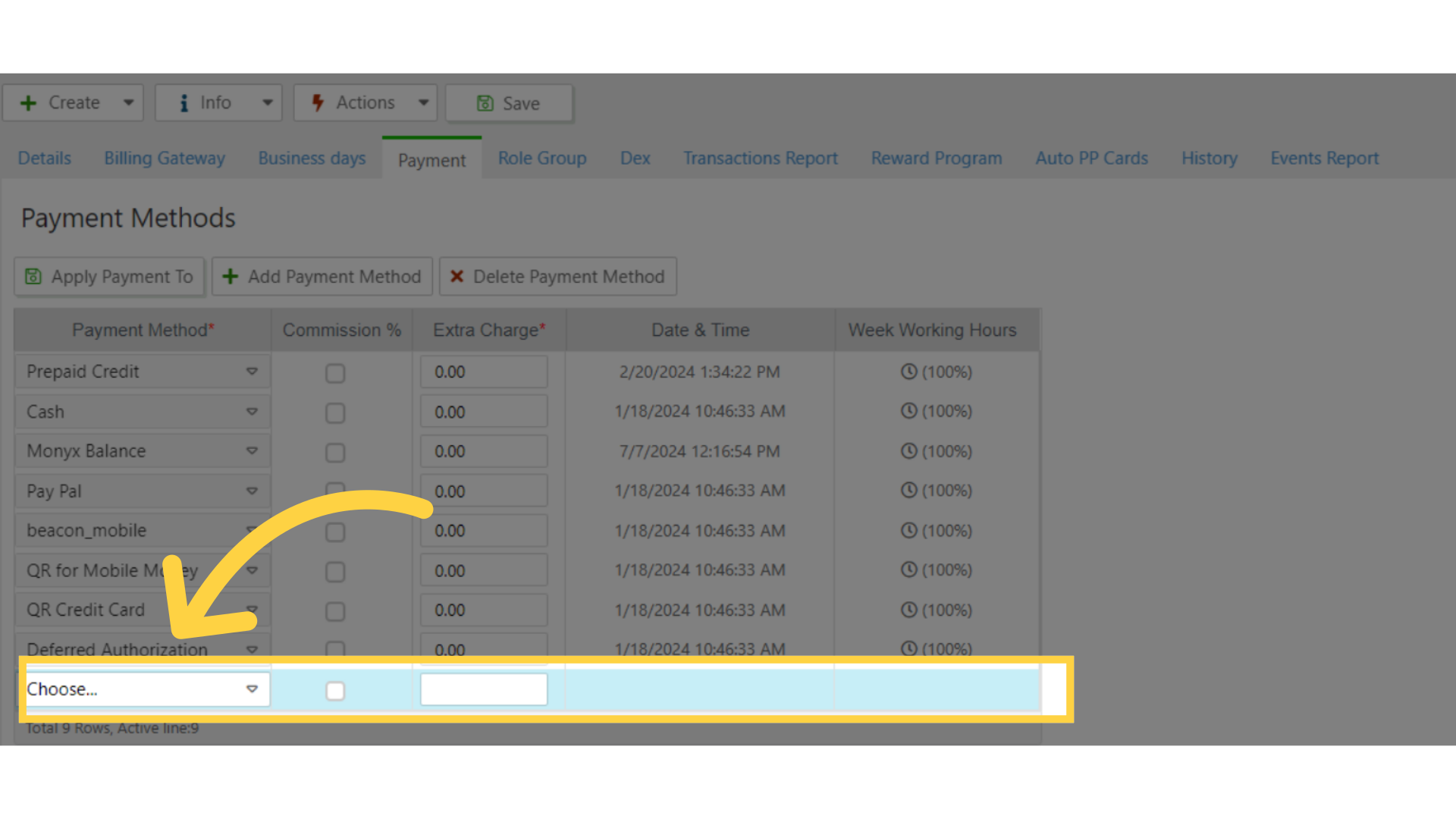Click the red X Delete Payment Method icon
This screenshot has height=819, width=1456.
[457, 277]
